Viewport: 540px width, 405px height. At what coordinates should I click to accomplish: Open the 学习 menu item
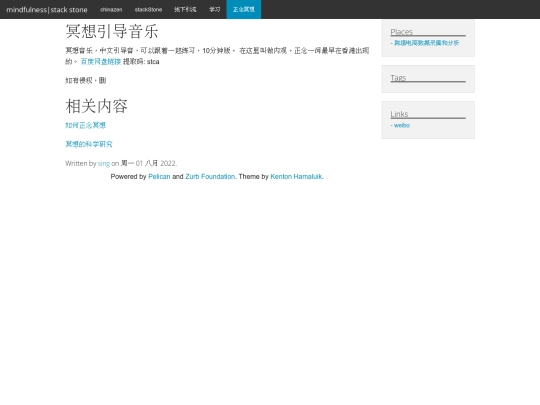pos(215,10)
